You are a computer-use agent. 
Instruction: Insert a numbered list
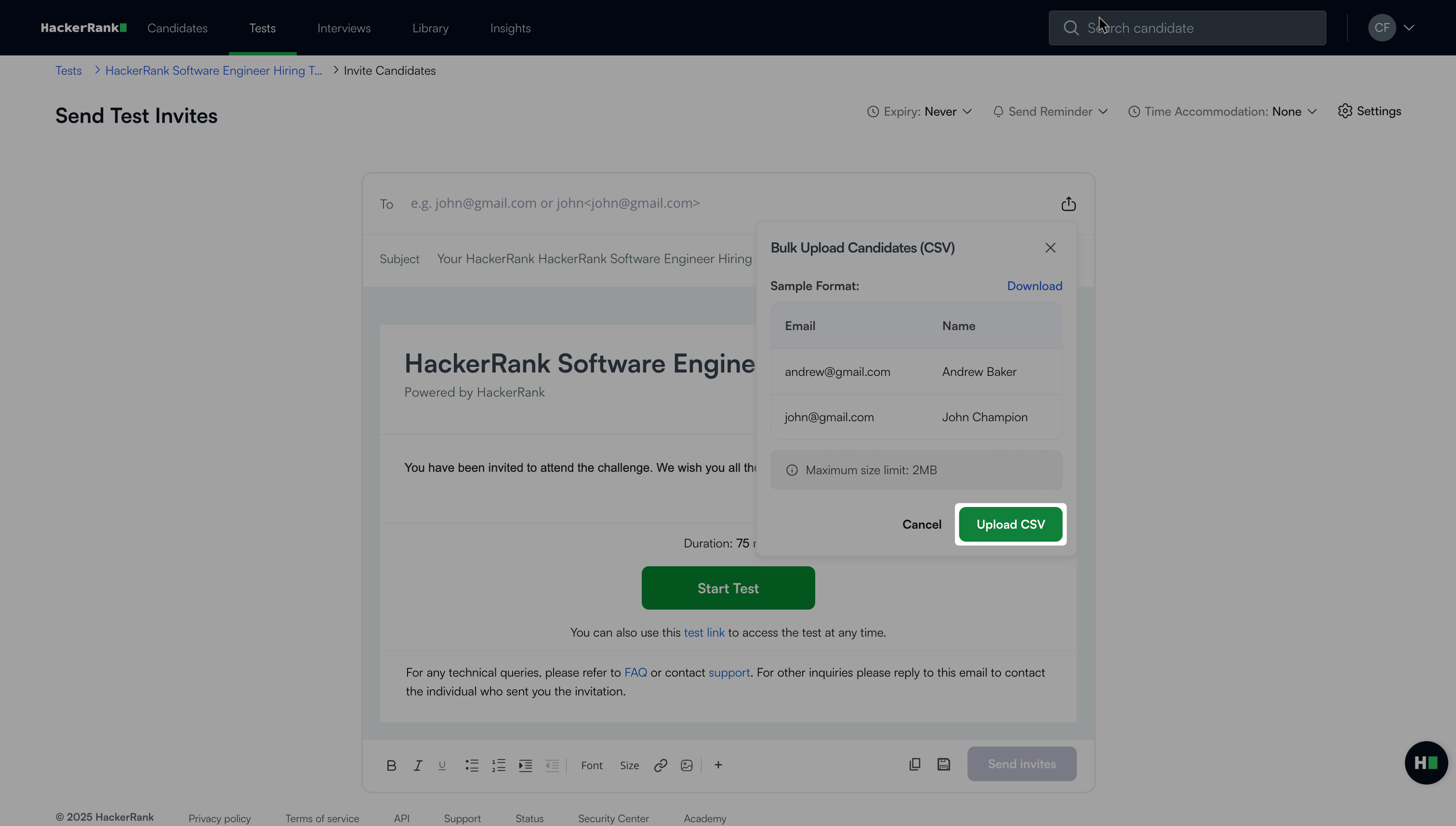pyautogui.click(x=499, y=765)
